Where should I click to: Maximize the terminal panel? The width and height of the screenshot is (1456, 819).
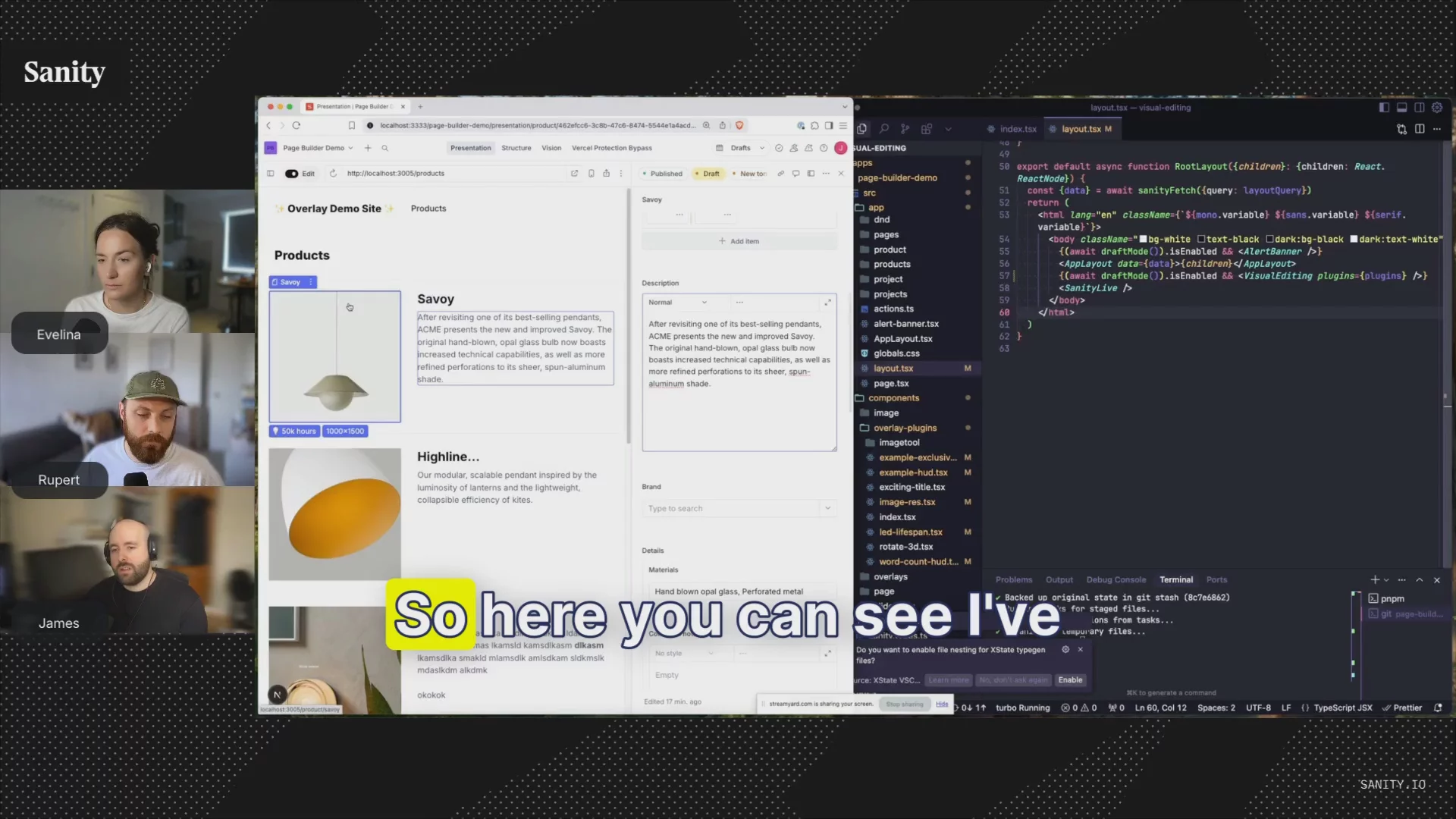coord(1419,580)
